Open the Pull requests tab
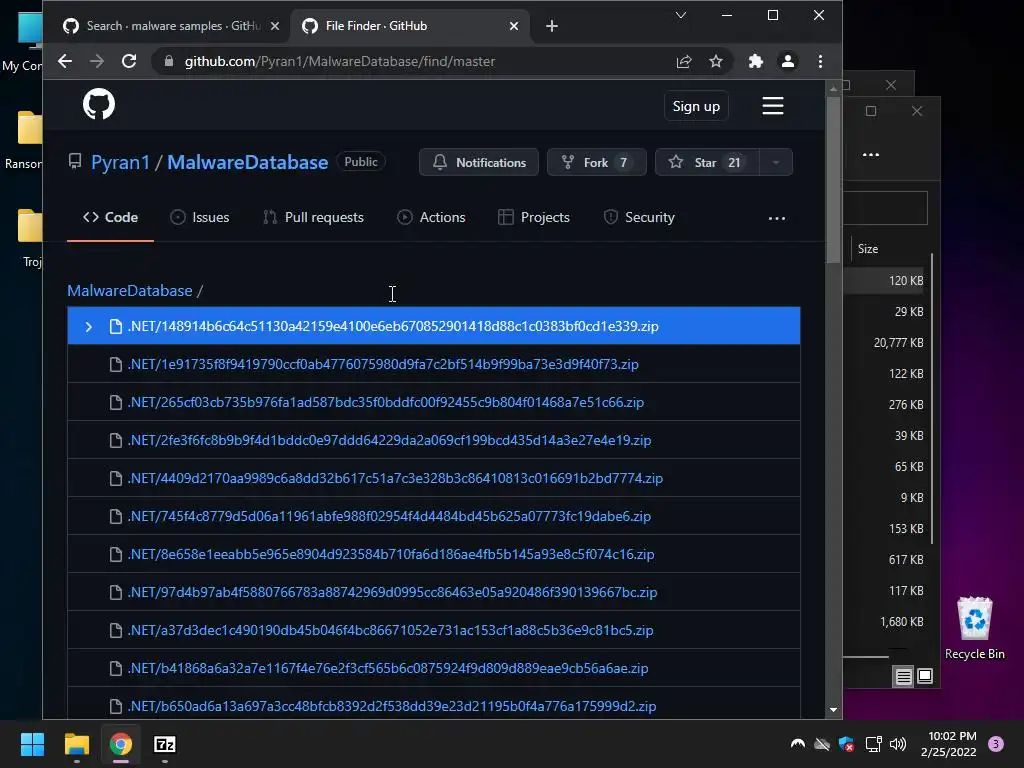The height and width of the screenshot is (768, 1024). point(313,217)
